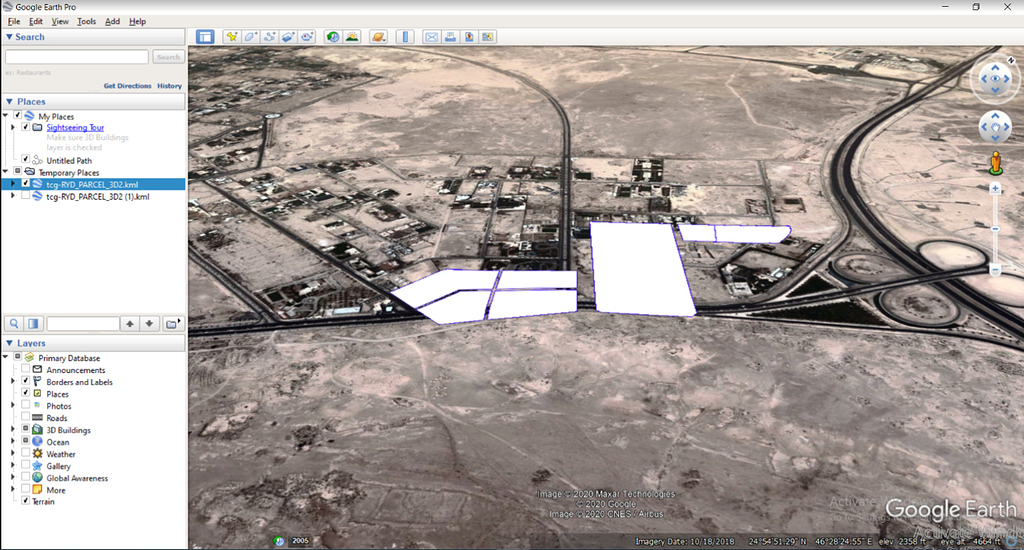Expand the 3D Buildings layer node
Image resolution: width=1024 pixels, height=550 pixels.
click(13, 430)
